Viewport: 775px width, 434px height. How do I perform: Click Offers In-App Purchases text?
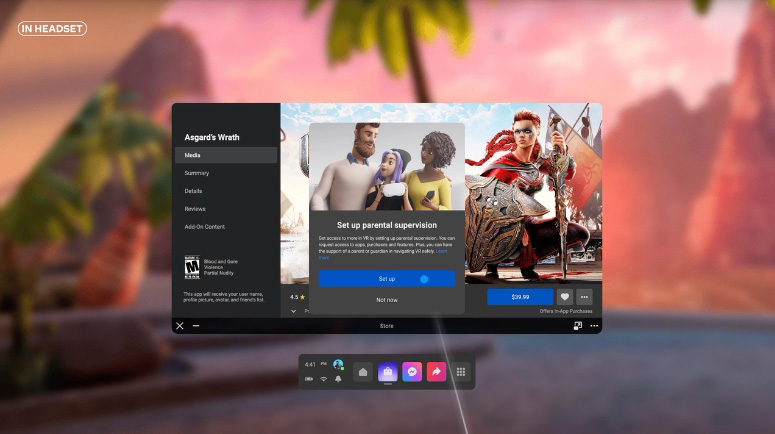coord(566,311)
